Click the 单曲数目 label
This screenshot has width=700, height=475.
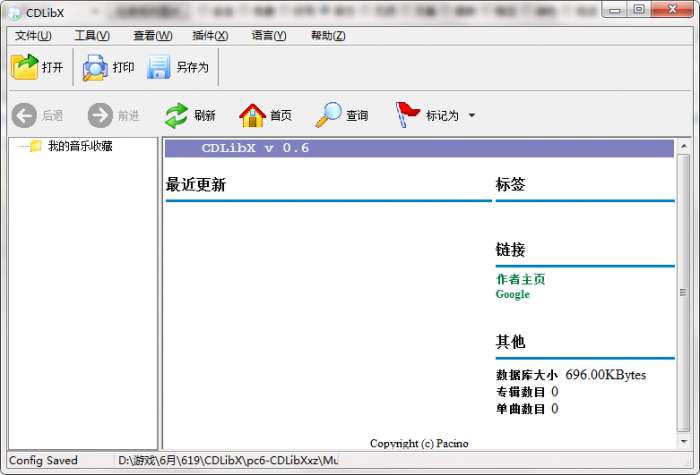click(x=521, y=409)
